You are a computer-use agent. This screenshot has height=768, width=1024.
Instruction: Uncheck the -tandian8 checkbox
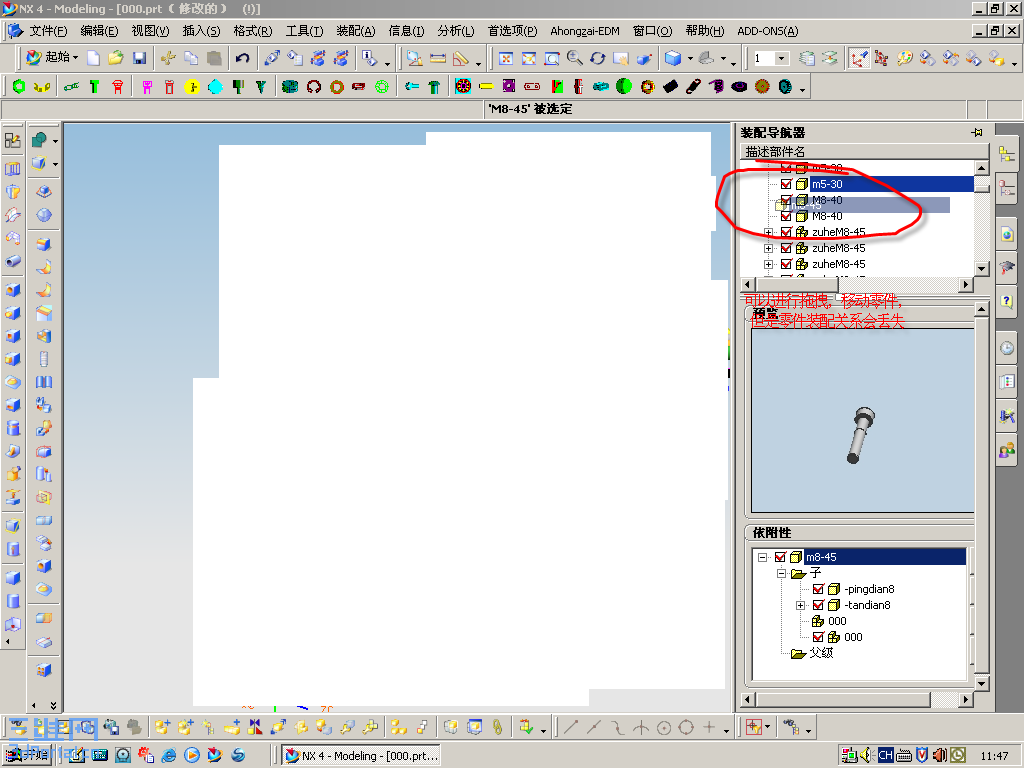[818, 605]
